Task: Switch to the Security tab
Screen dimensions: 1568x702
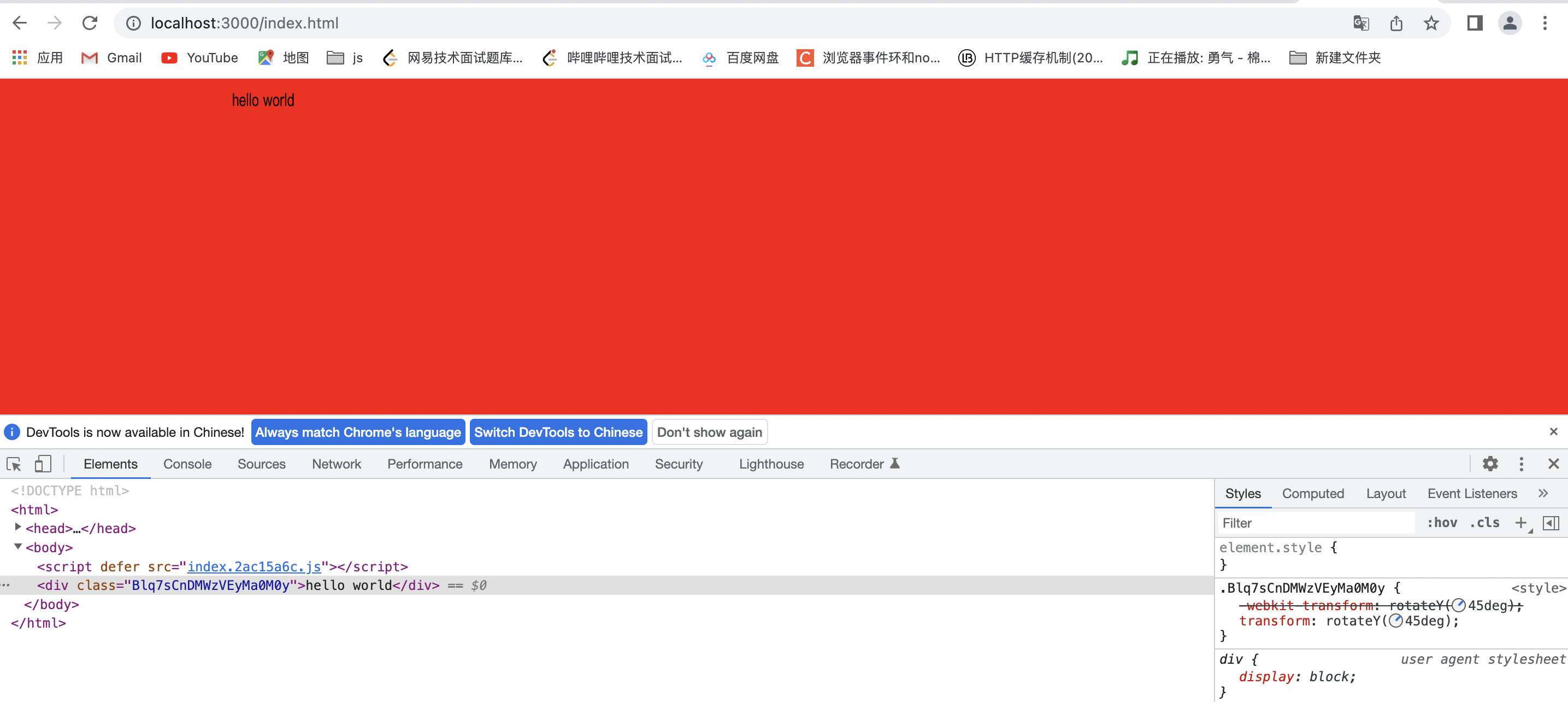Action: pyautogui.click(x=679, y=464)
